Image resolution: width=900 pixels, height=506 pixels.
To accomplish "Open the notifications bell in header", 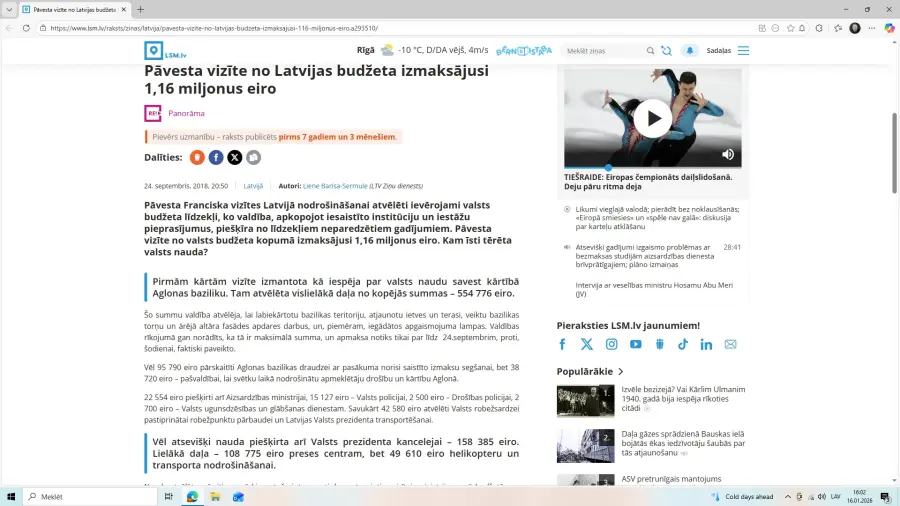I will pos(689,51).
